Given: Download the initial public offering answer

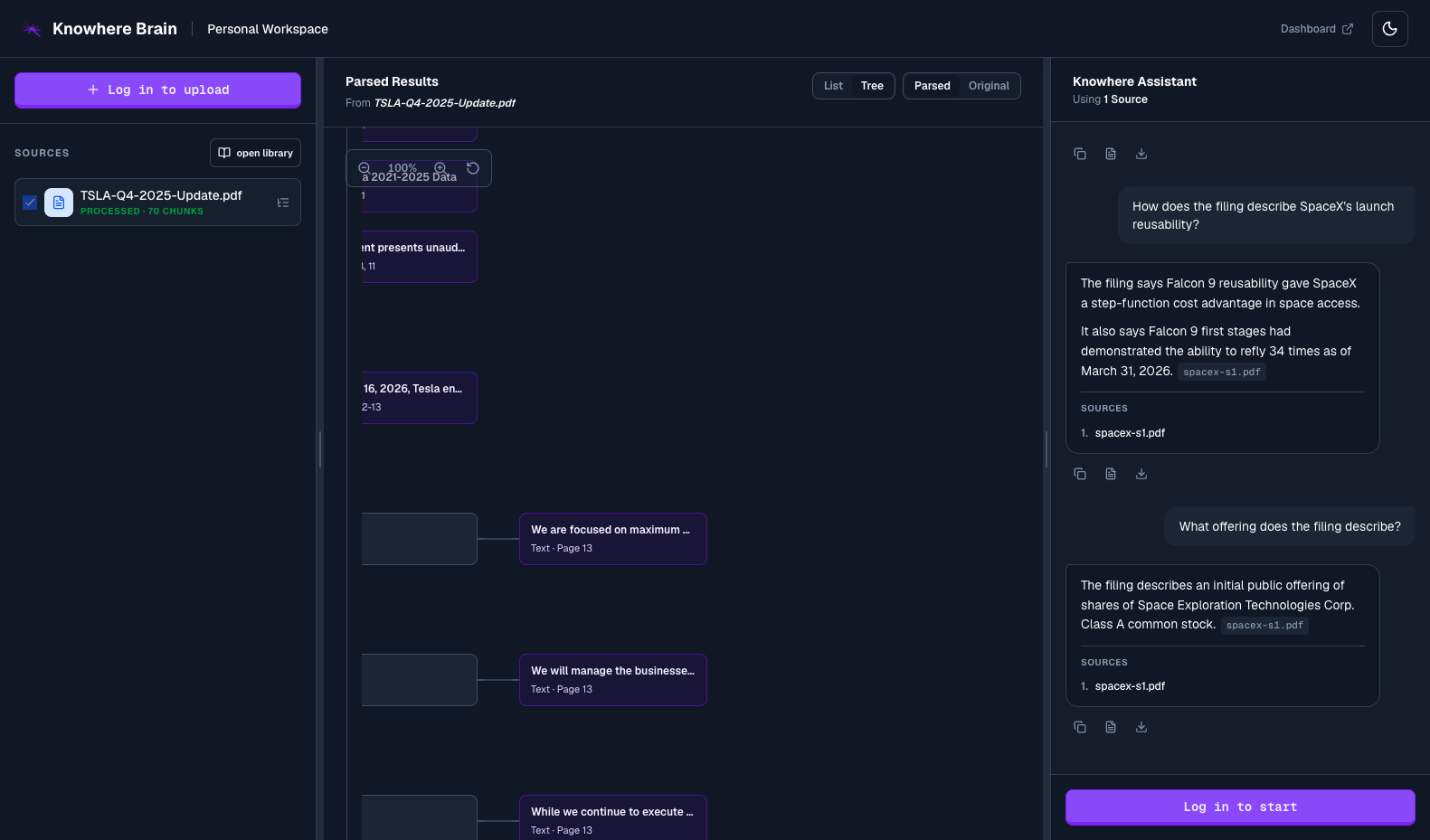Looking at the screenshot, I should click(1141, 727).
